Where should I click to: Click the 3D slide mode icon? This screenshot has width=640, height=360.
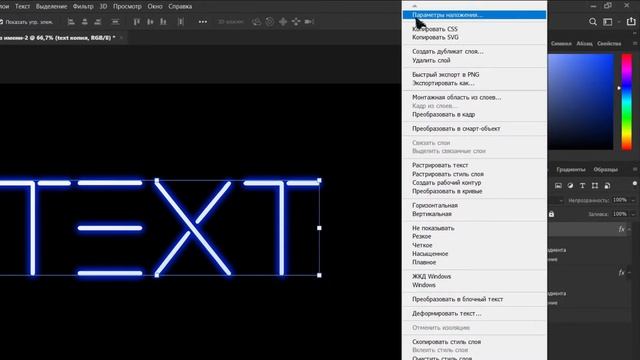[x=296, y=22]
